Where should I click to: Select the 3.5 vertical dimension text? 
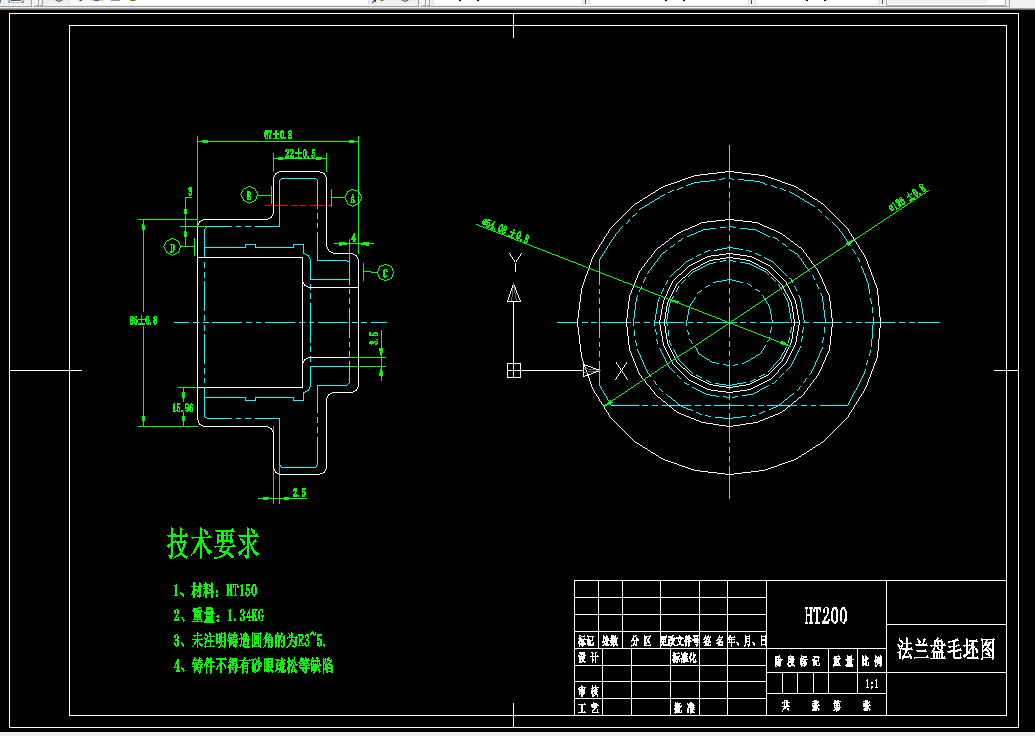pos(375,339)
